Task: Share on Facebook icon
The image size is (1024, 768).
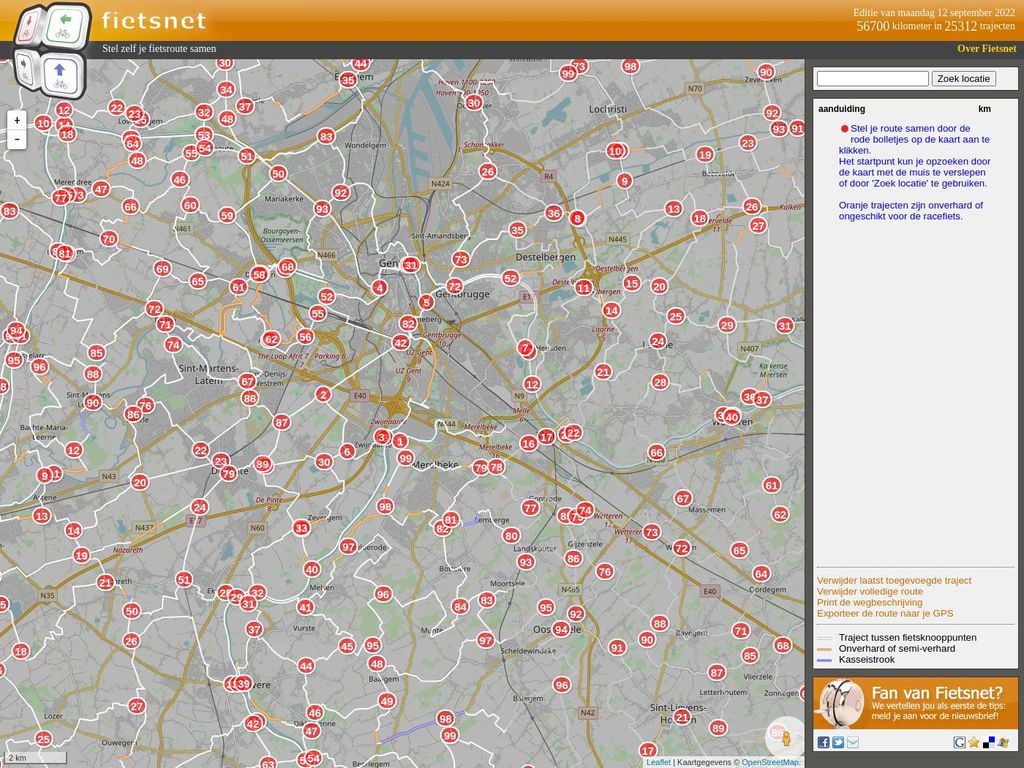Action: click(x=823, y=743)
